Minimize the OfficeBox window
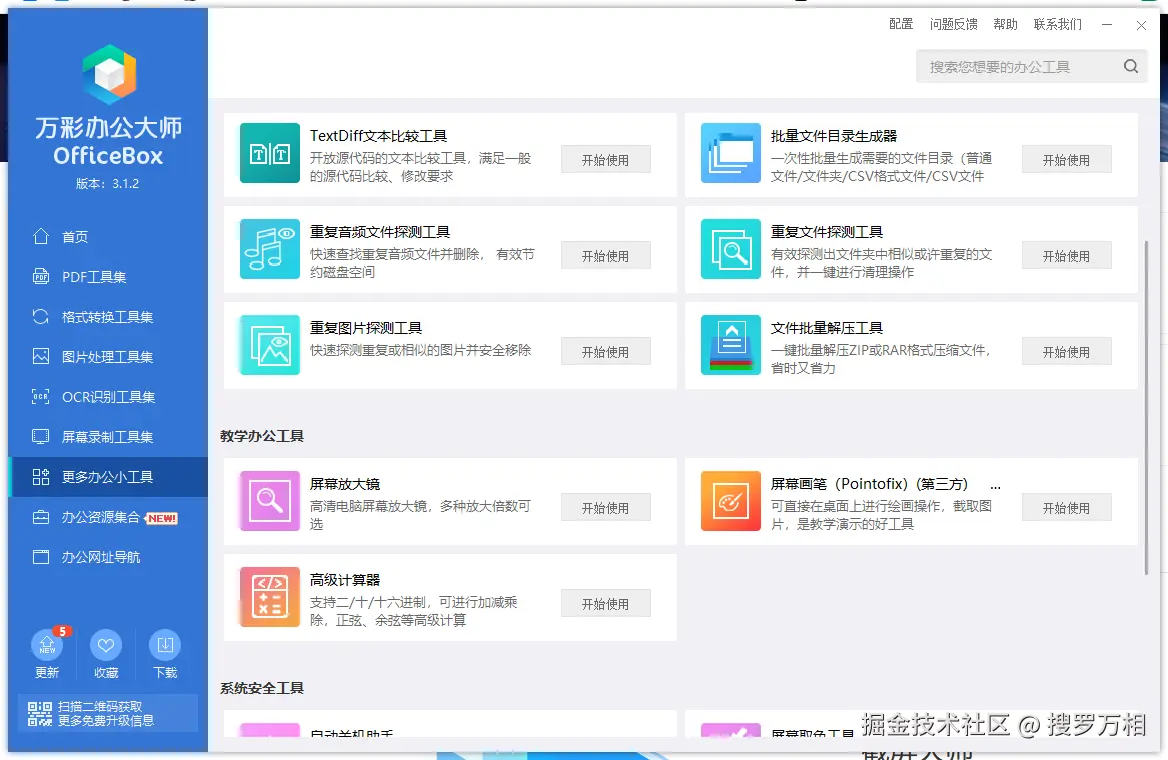 (x=1107, y=25)
